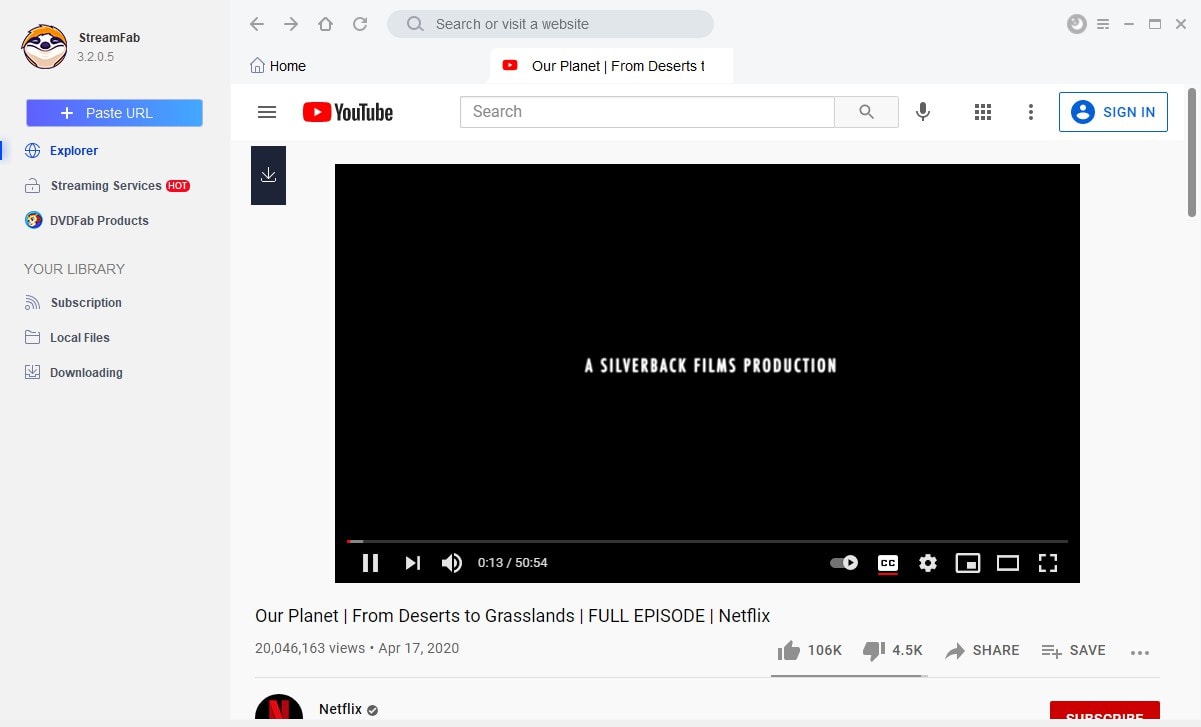Open more actions ellipsis below video
Viewport: 1201px width, 727px height.
pyautogui.click(x=1140, y=652)
